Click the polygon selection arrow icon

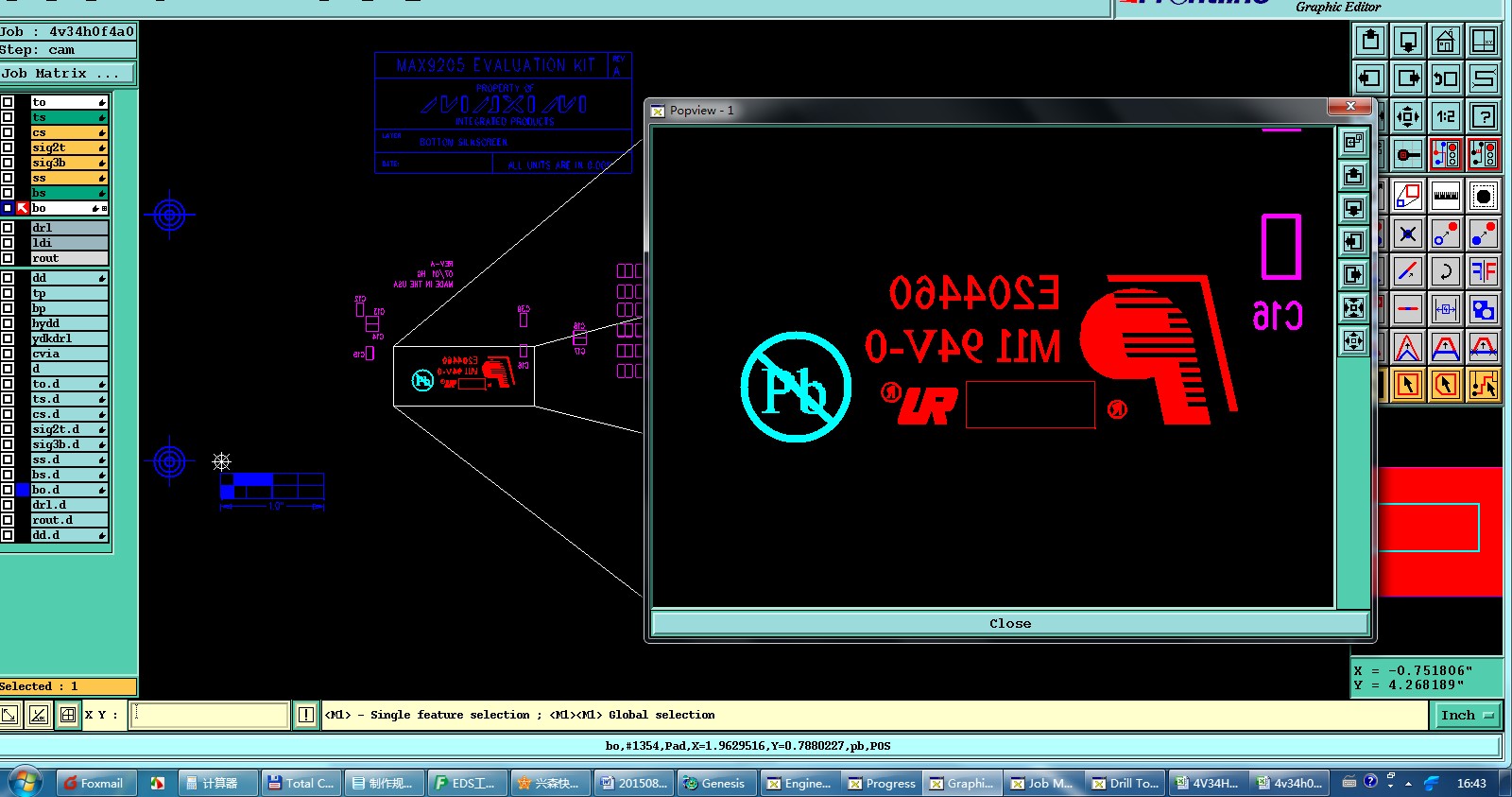click(1446, 385)
